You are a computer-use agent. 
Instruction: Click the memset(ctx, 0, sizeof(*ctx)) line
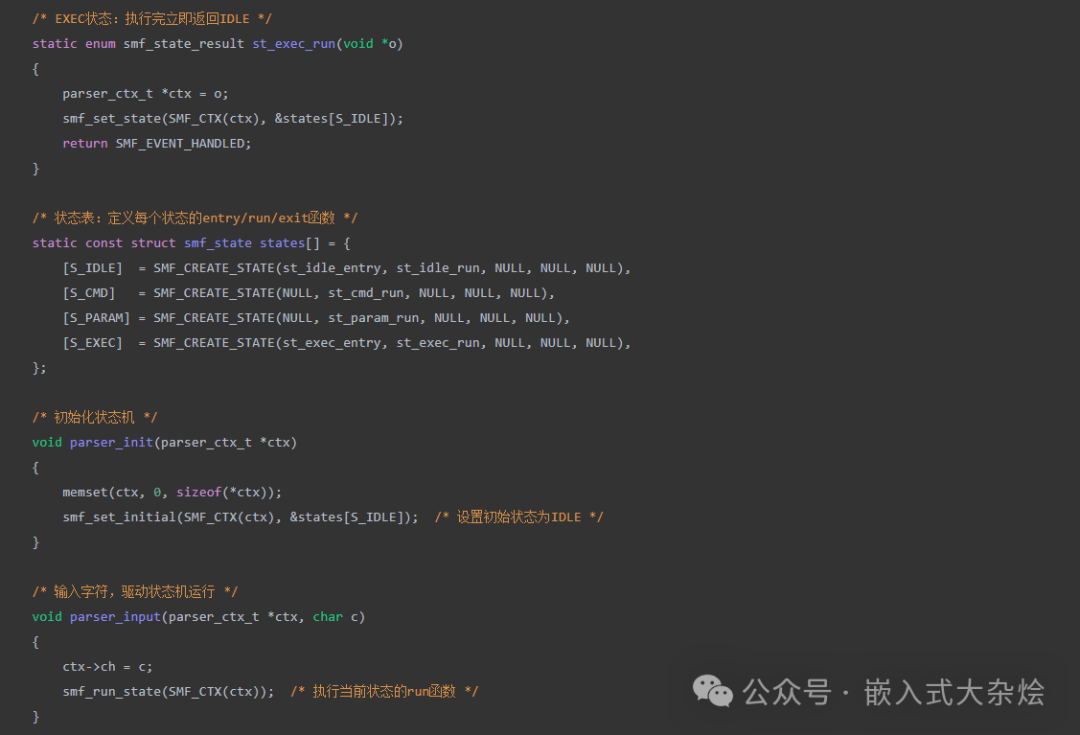click(172, 492)
